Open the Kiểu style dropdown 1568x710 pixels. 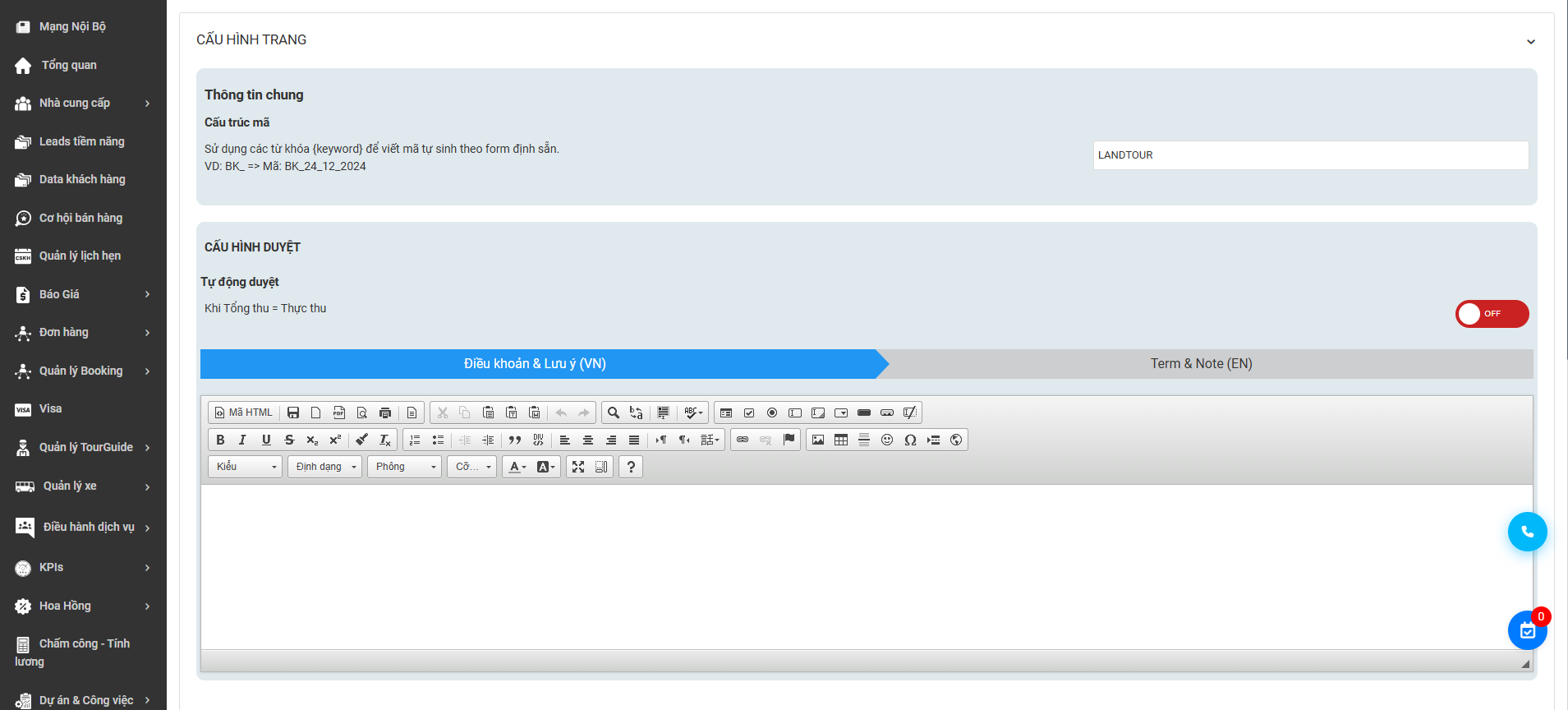245,467
